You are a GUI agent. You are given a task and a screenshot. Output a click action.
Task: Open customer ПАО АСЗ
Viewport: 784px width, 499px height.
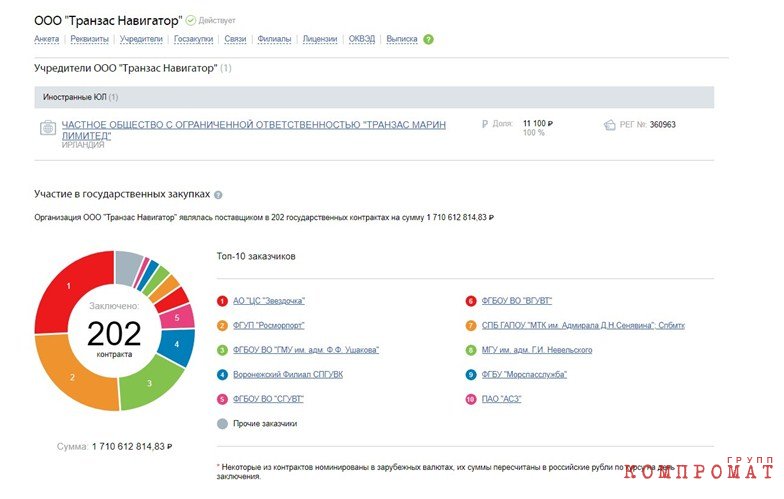[x=501, y=399]
